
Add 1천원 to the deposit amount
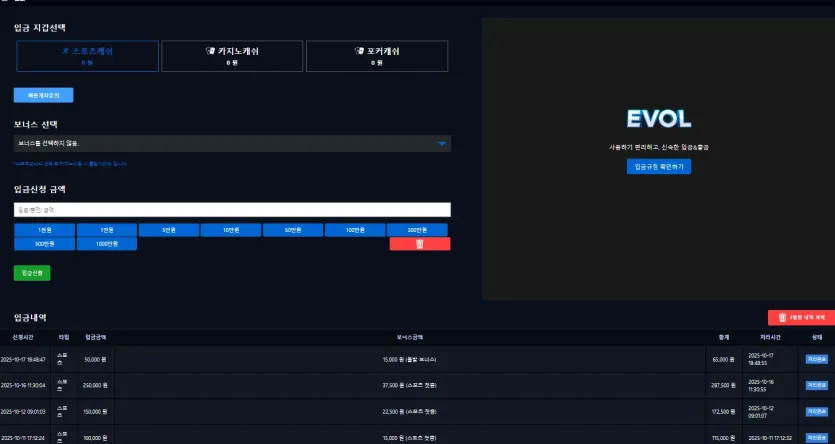45,230
